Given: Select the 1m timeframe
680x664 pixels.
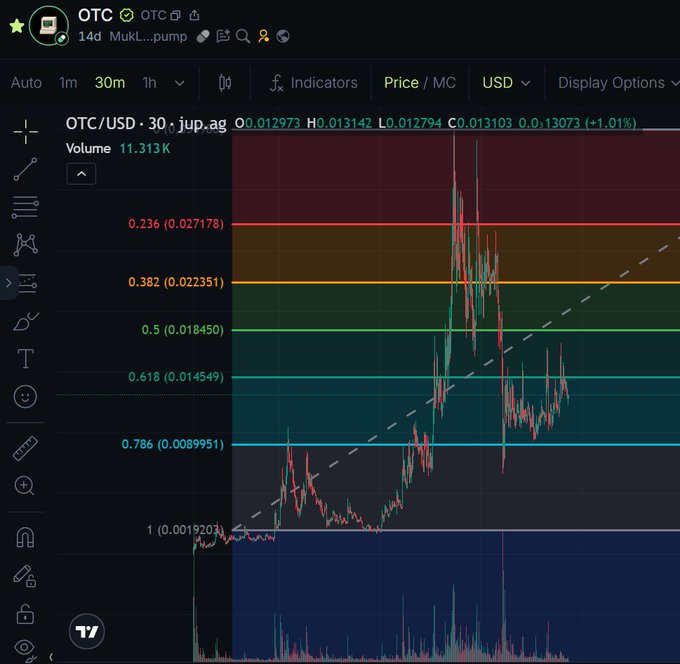Looking at the screenshot, I should tap(68, 82).
